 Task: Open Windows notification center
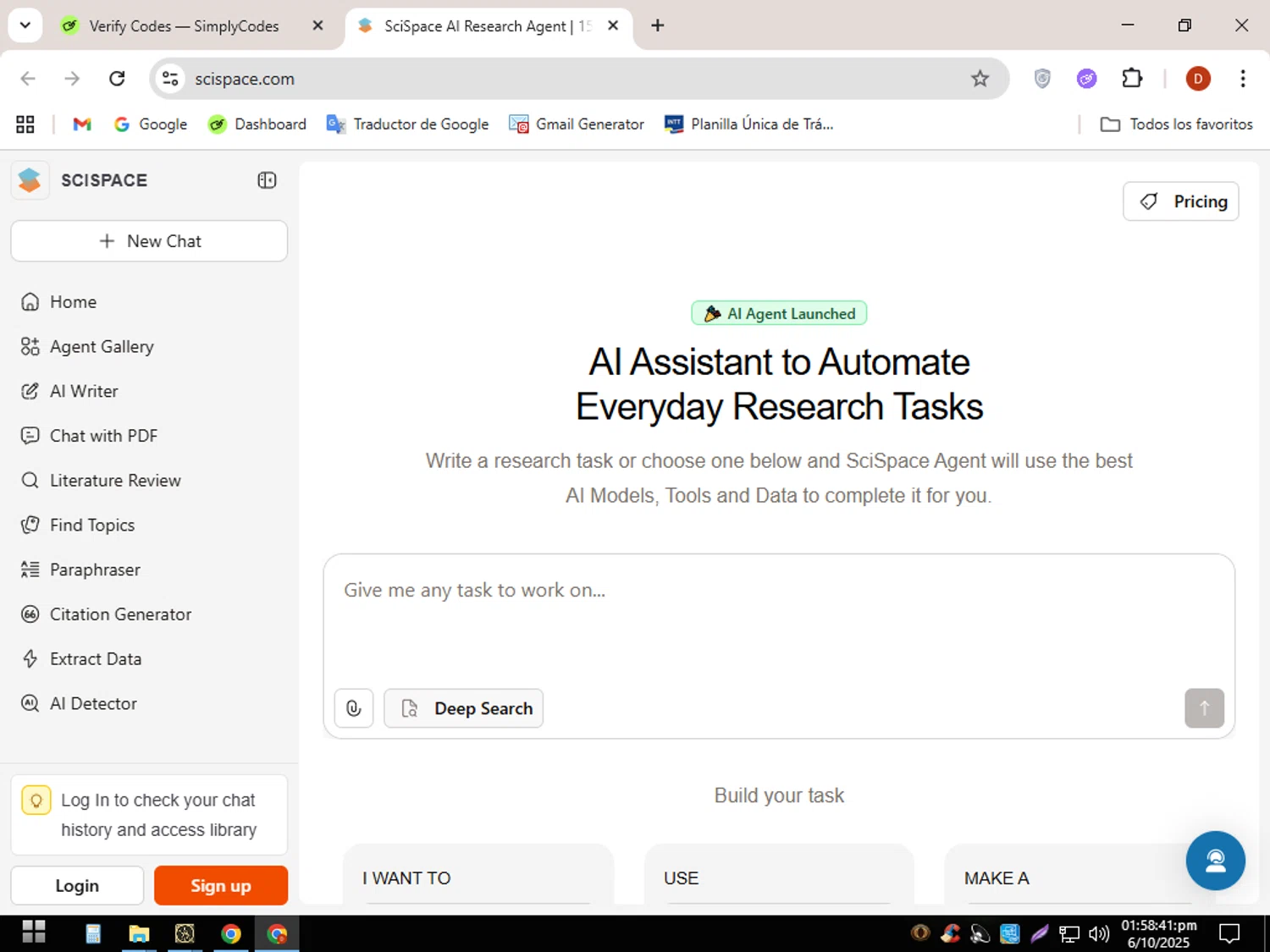point(1229,933)
